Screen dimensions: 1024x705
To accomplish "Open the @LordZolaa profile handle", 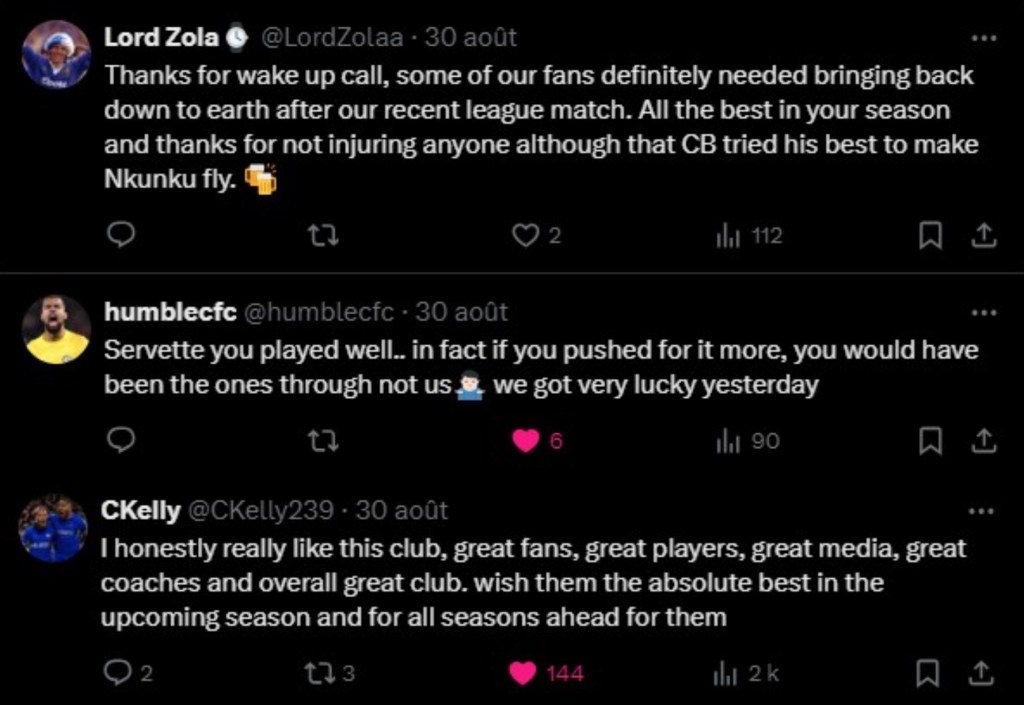I will click(x=331, y=38).
